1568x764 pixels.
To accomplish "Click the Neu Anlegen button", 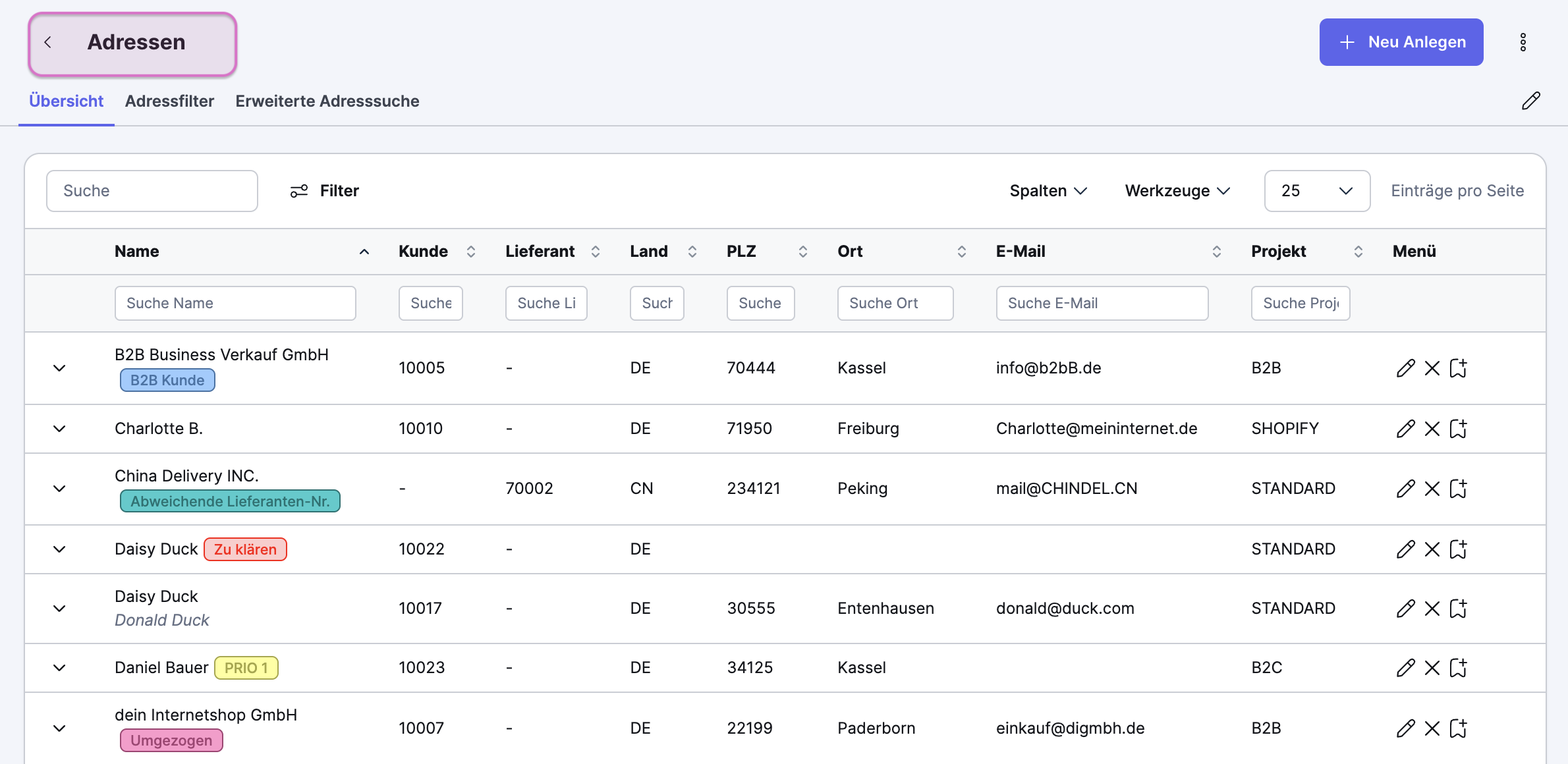I will (x=1401, y=42).
